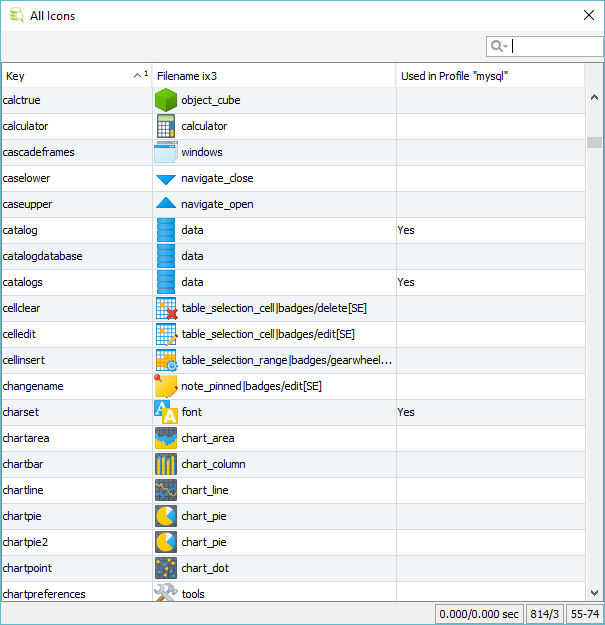The width and height of the screenshot is (605, 625).
Task: Click the calculator icon in the calculator row
Action: click(166, 126)
